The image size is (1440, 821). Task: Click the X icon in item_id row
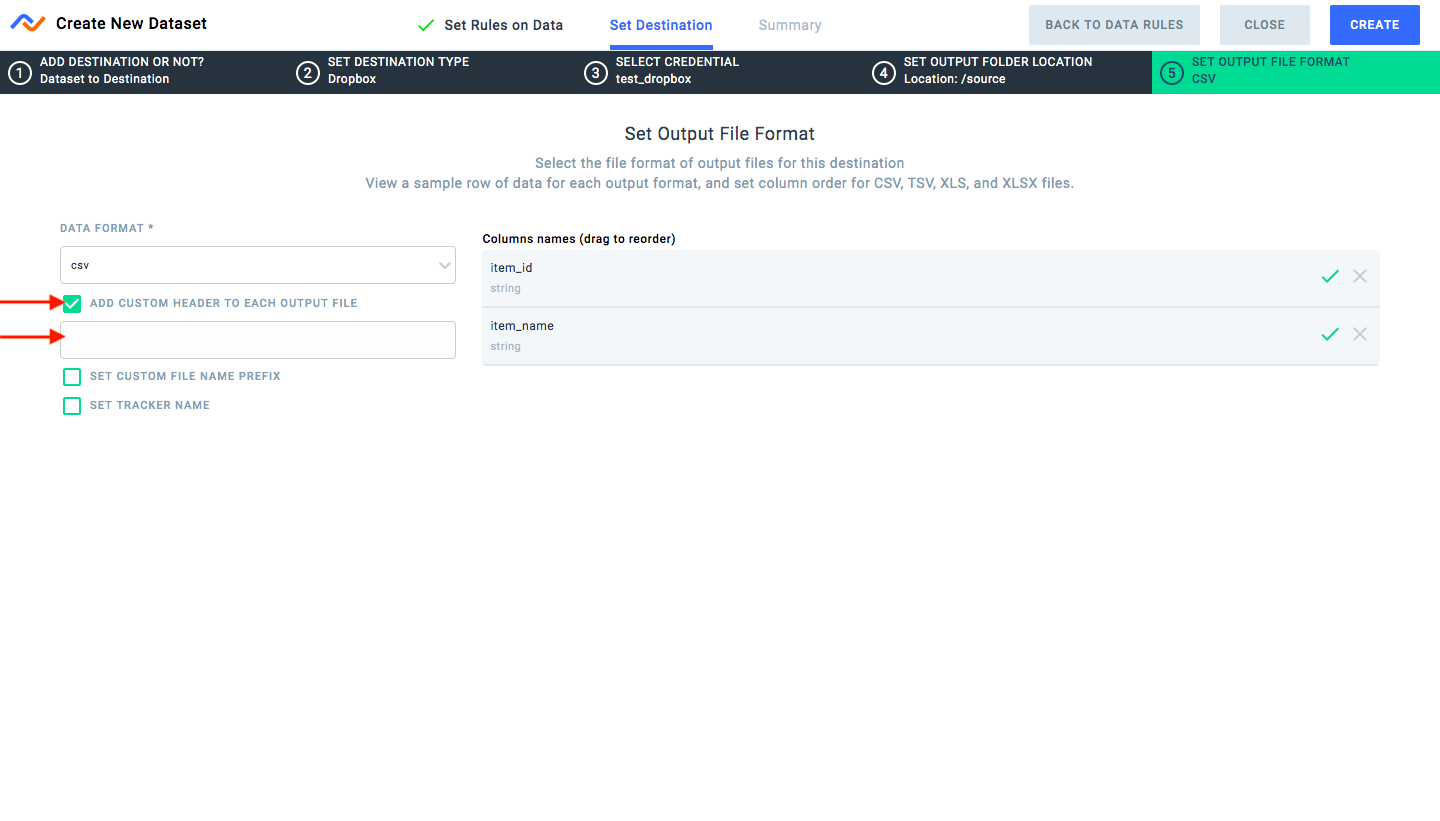pyautogui.click(x=1360, y=276)
